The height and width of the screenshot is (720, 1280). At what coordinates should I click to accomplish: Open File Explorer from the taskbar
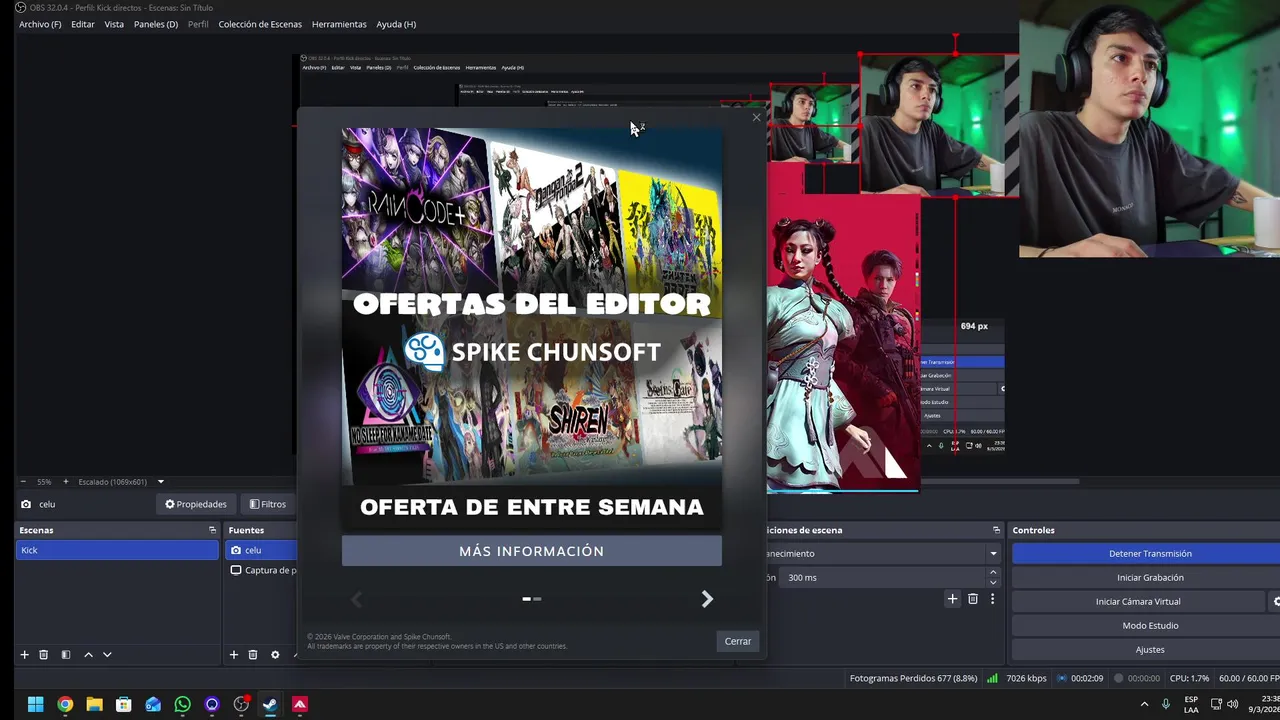(94, 704)
